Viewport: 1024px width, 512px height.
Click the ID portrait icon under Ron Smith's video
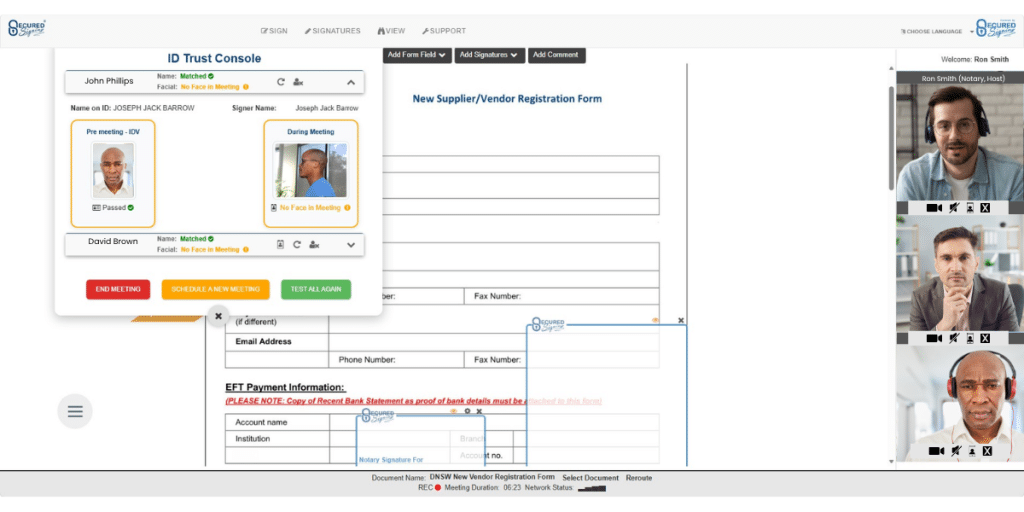click(x=970, y=208)
